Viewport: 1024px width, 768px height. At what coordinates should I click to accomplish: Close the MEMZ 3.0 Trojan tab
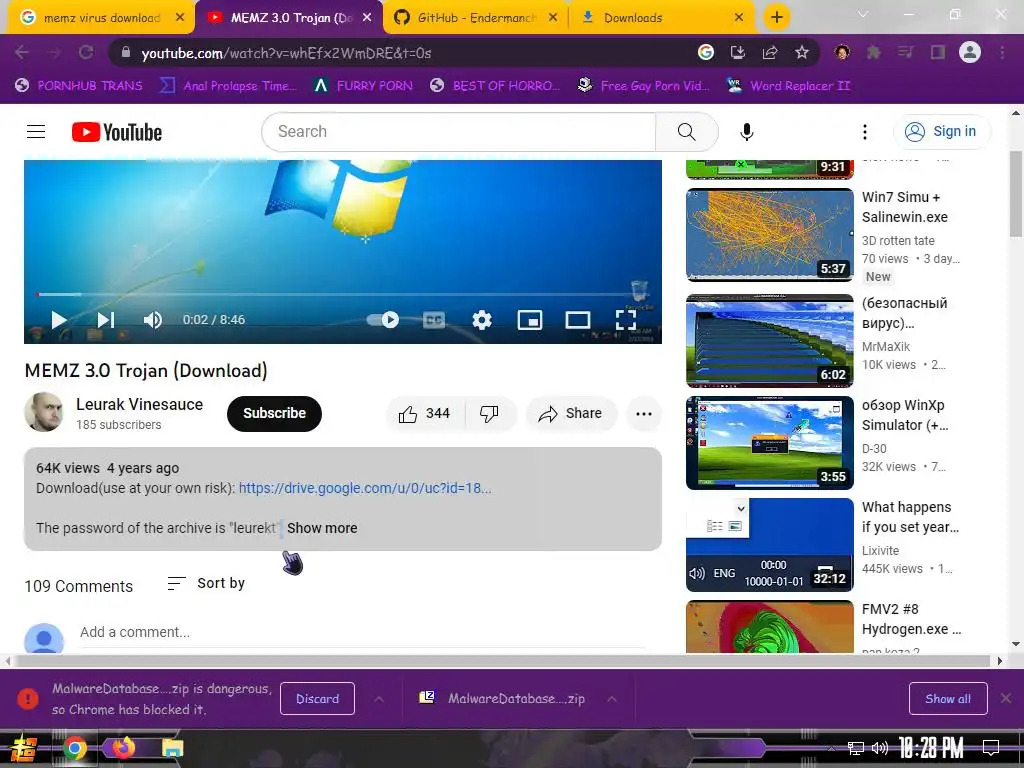pyautogui.click(x=367, y=18)
